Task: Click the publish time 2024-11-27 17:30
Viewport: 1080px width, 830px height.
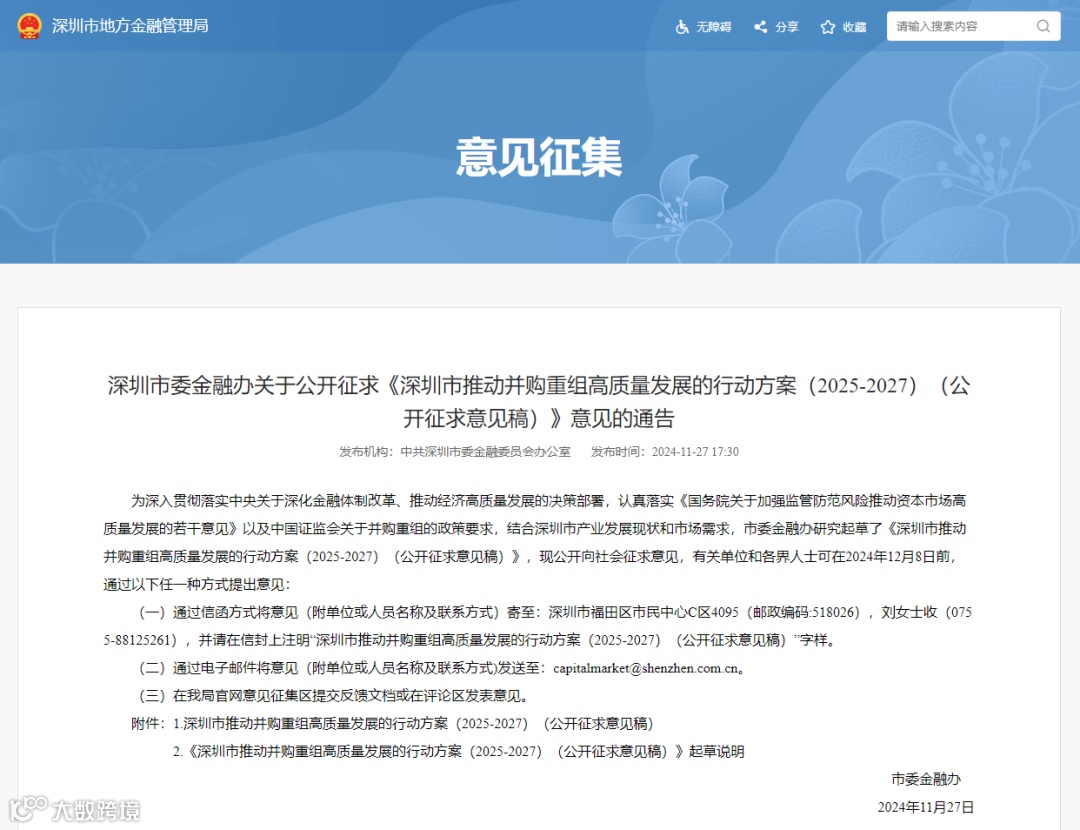Action: tap(695, 452)
